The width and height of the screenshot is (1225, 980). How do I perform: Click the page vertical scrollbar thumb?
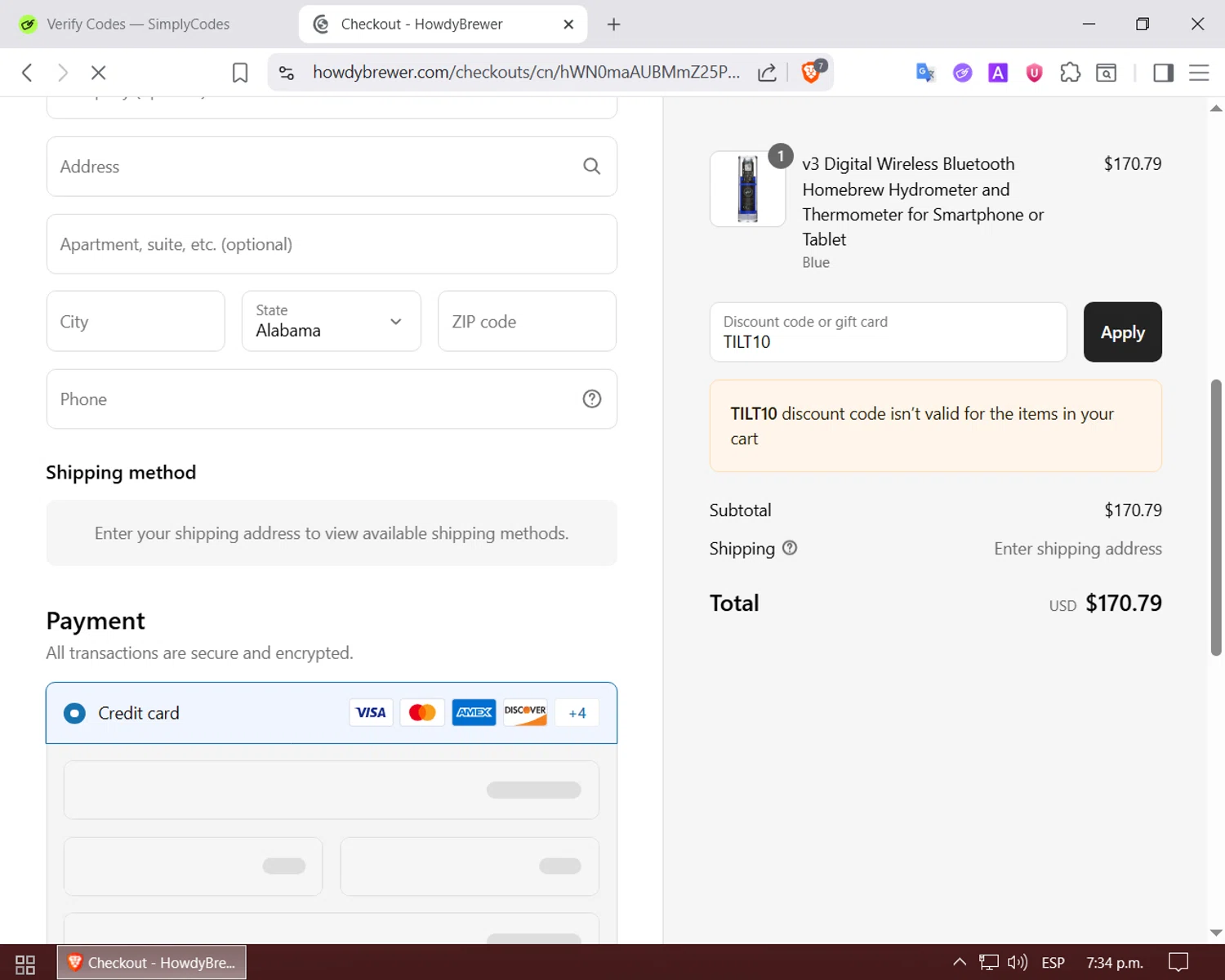[x=1216, y=518]
